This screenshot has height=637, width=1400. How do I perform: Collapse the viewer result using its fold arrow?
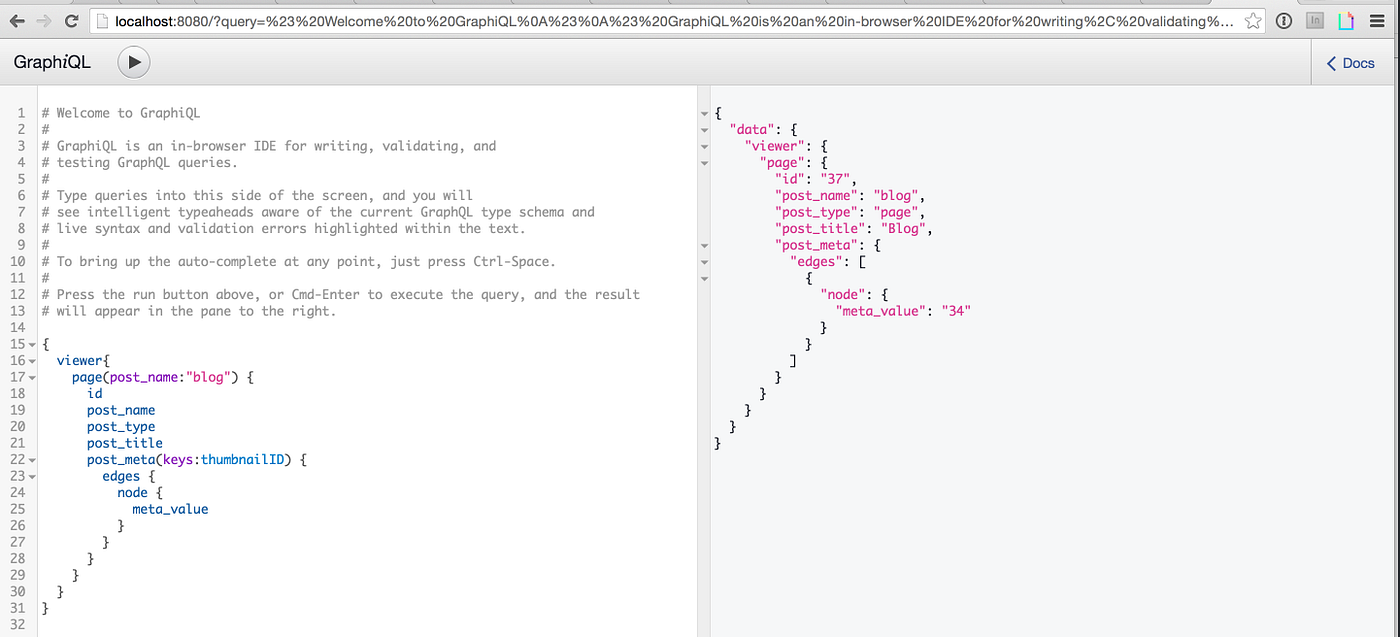(705, 145)
